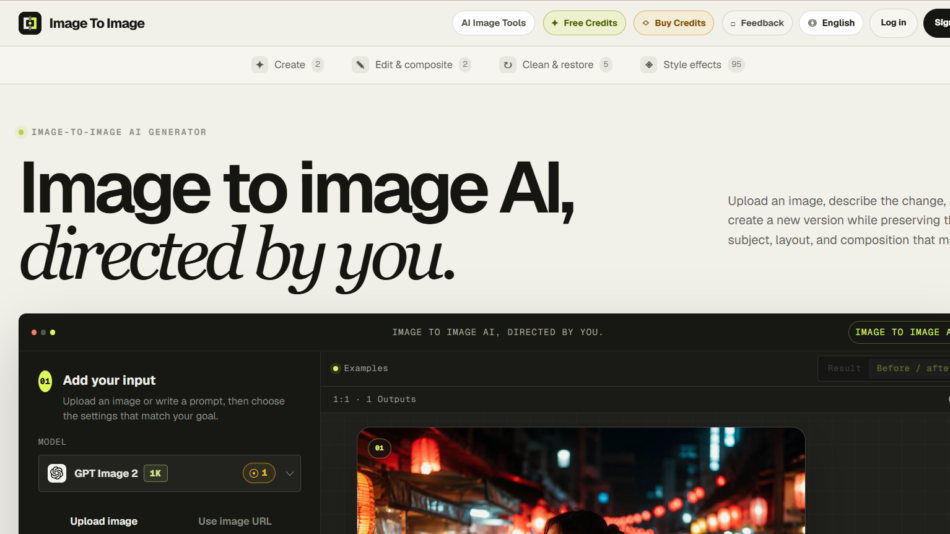Screen dimensions: 950x534
Task: Click the Edit & composite pencil icon
Action: 360,65
